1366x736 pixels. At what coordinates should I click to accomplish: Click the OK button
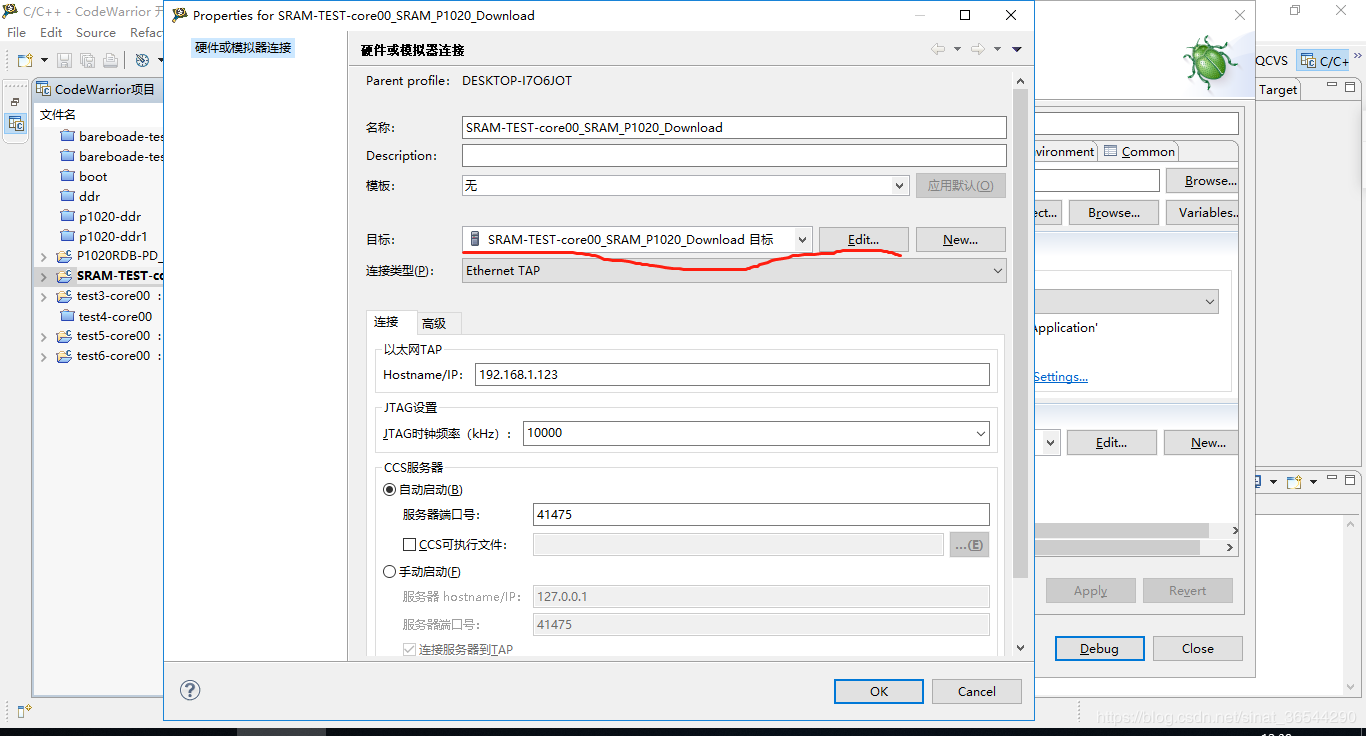(x=878, y=691)
